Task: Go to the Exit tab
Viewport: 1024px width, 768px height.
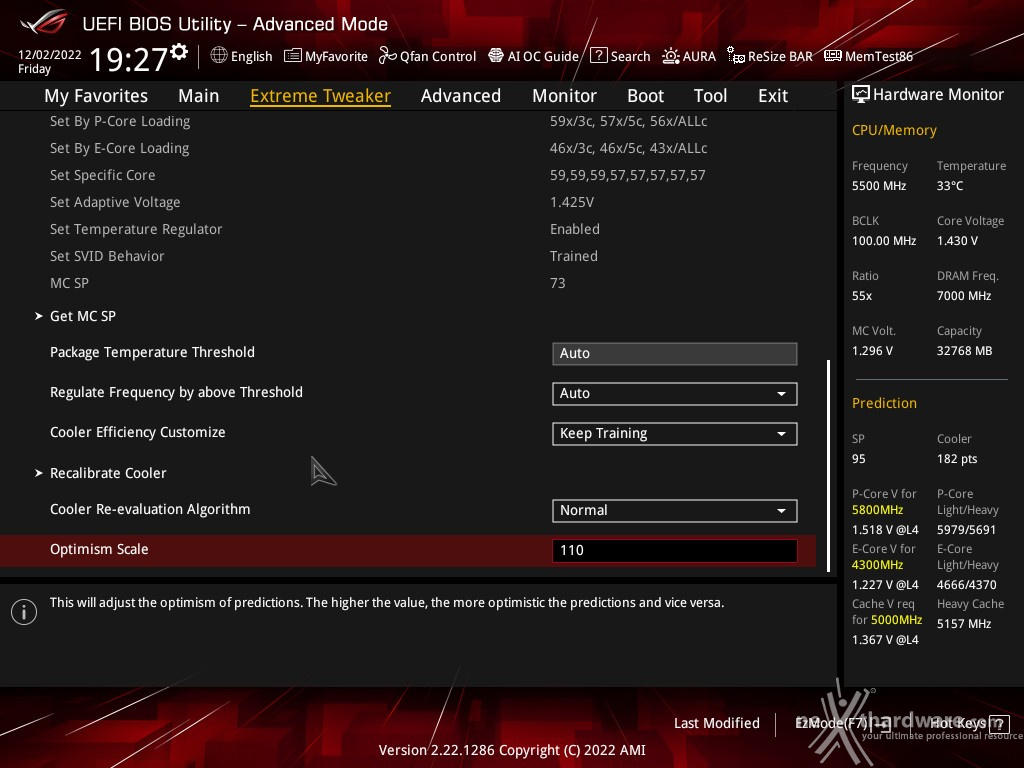Action: 773,96
